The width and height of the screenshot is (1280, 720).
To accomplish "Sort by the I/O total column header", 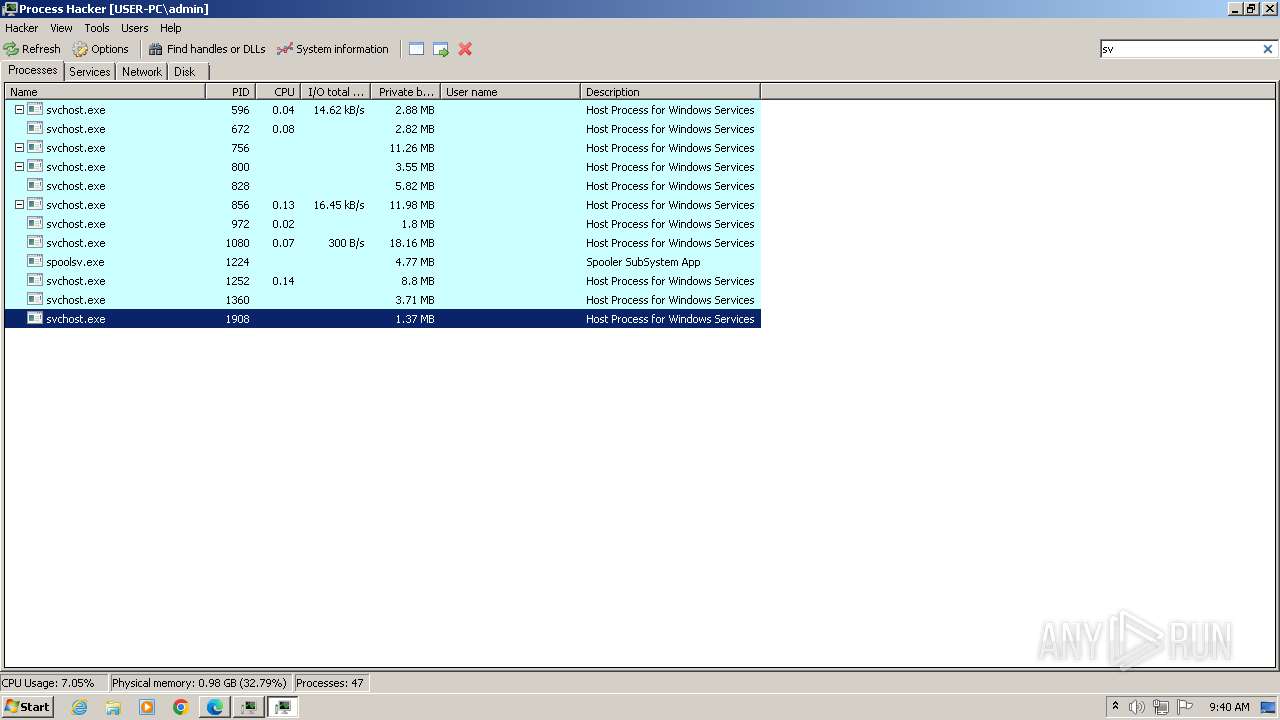I will pos(335,92).
